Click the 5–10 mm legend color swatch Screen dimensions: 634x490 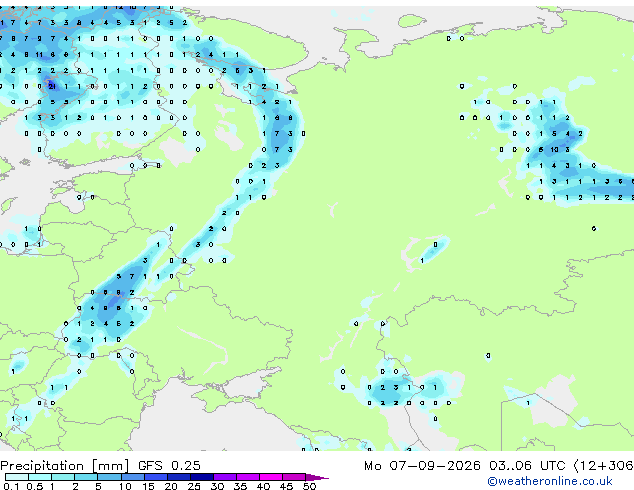tap(109, 477)
